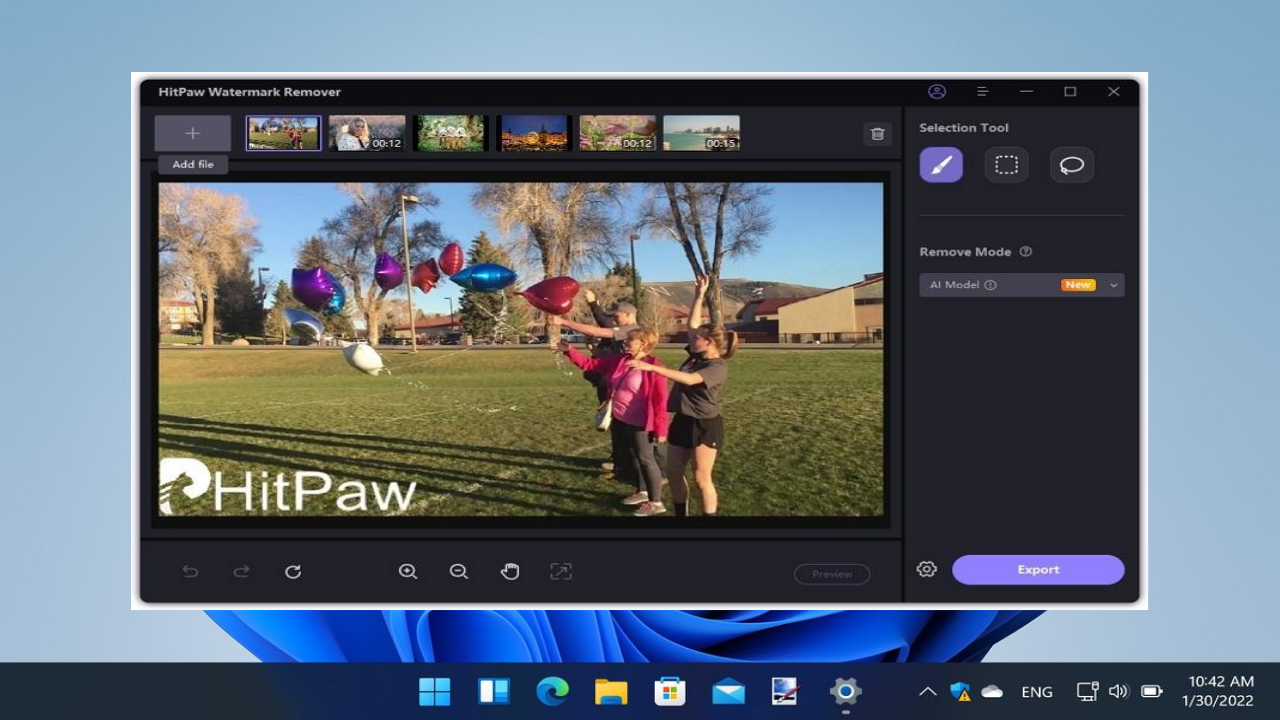Viewport: 1280px width, 720px height.
Task: Select the pink flowers 00:12 thumbnail
Action: [x=618, y=133]
